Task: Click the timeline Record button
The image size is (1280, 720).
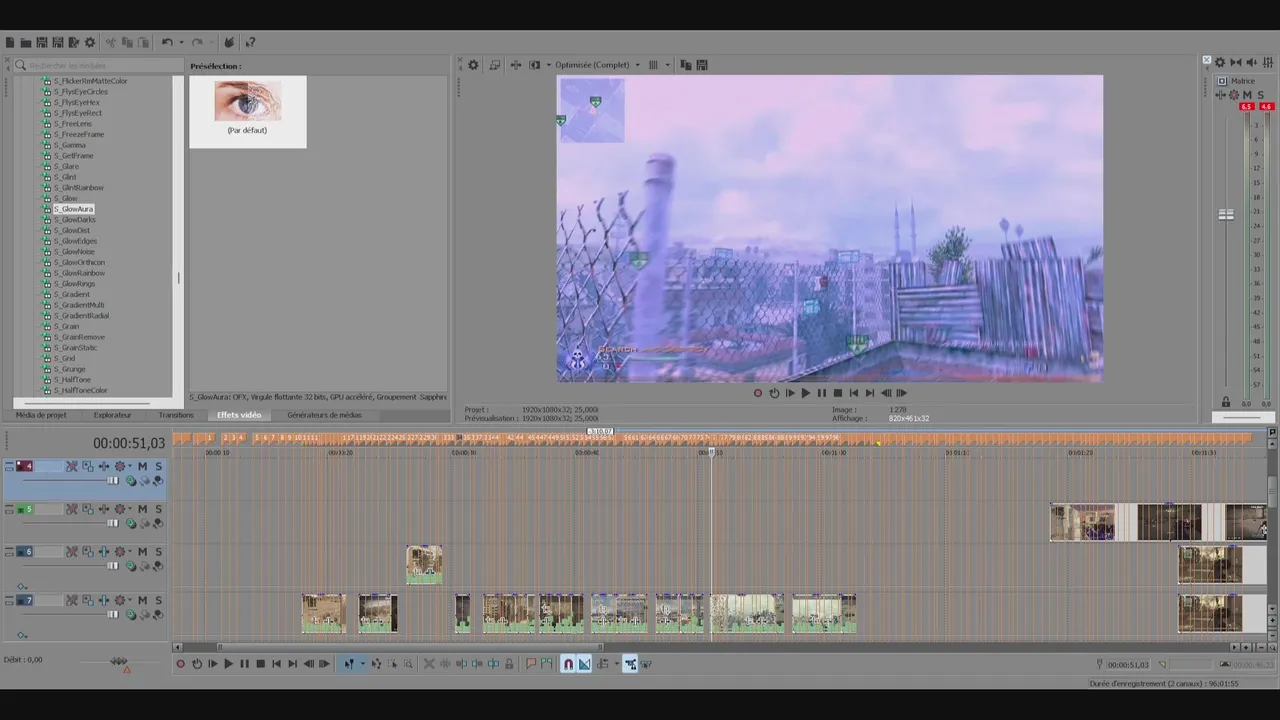Action: coord(181,664)
